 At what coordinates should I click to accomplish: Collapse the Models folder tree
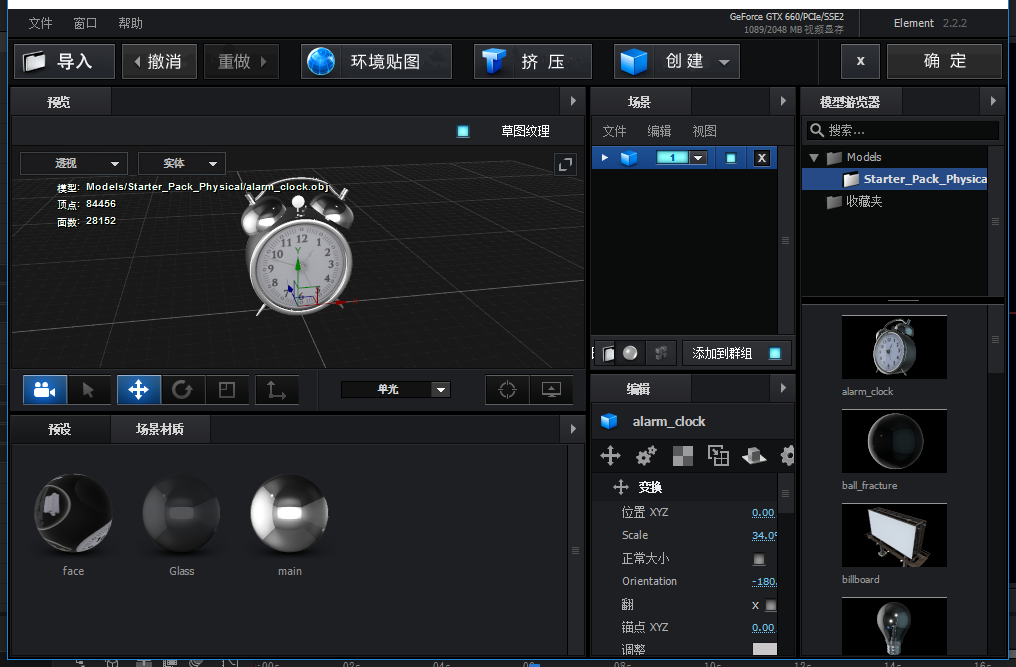pos(813,157)
